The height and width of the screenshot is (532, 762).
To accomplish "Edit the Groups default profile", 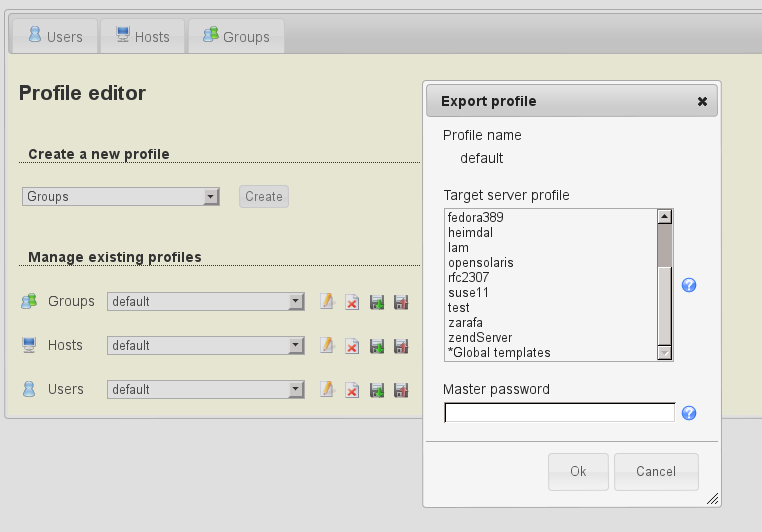I will (327, 301).
